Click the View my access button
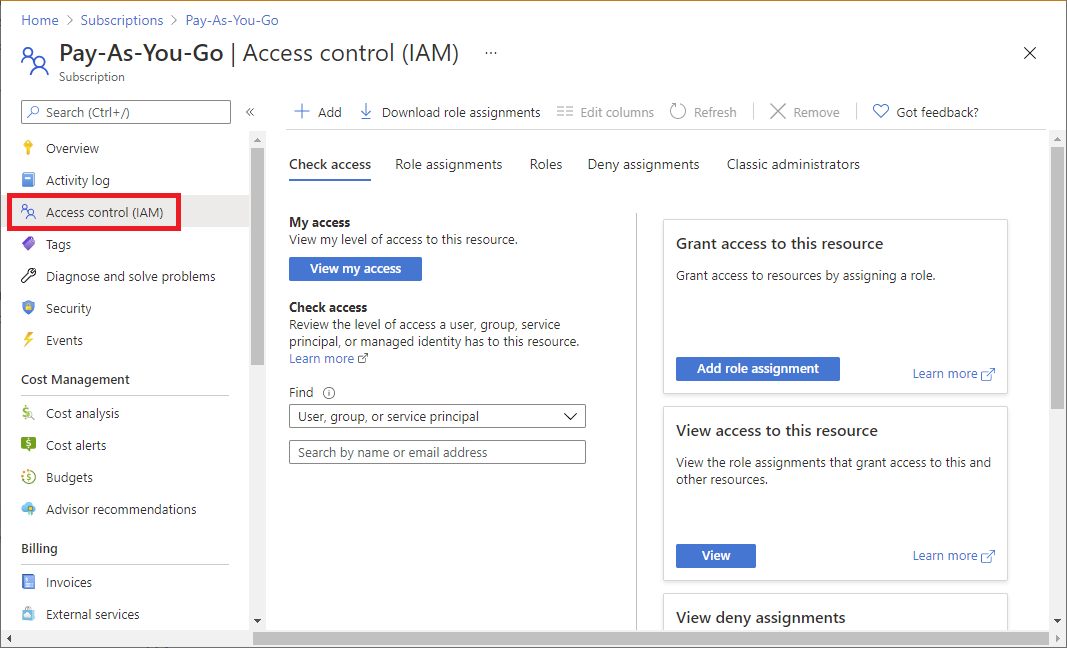This screenshot has height=648, width=1067. [x=355, y=268]
